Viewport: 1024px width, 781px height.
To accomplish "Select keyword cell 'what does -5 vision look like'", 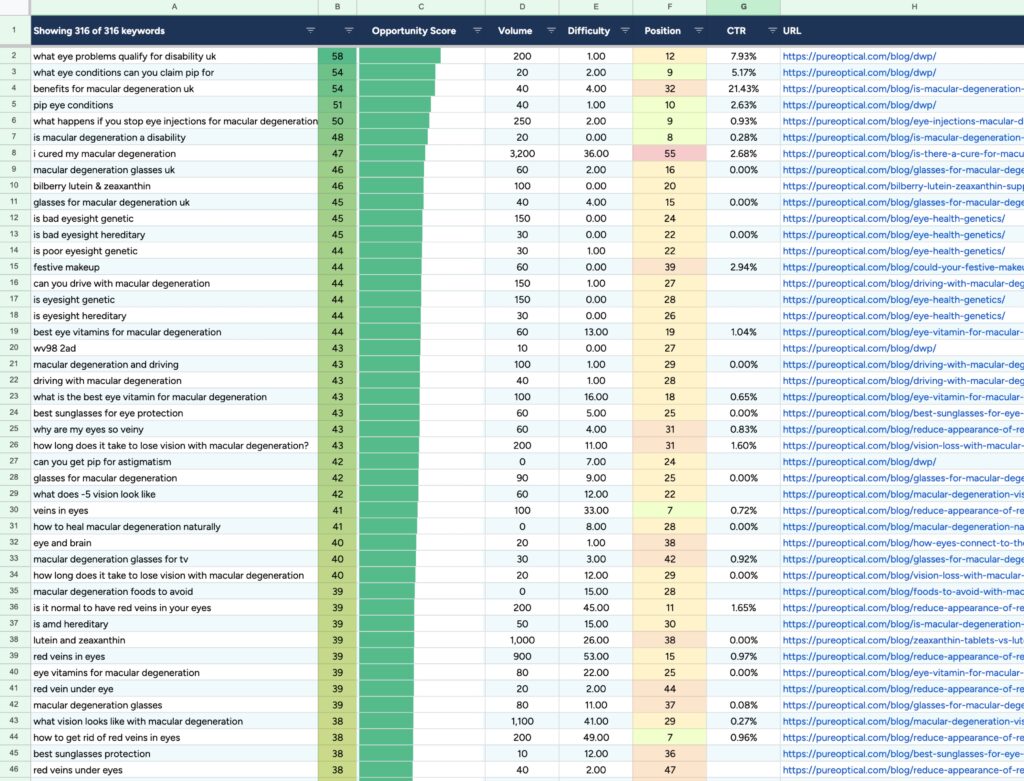I will 174,494.
